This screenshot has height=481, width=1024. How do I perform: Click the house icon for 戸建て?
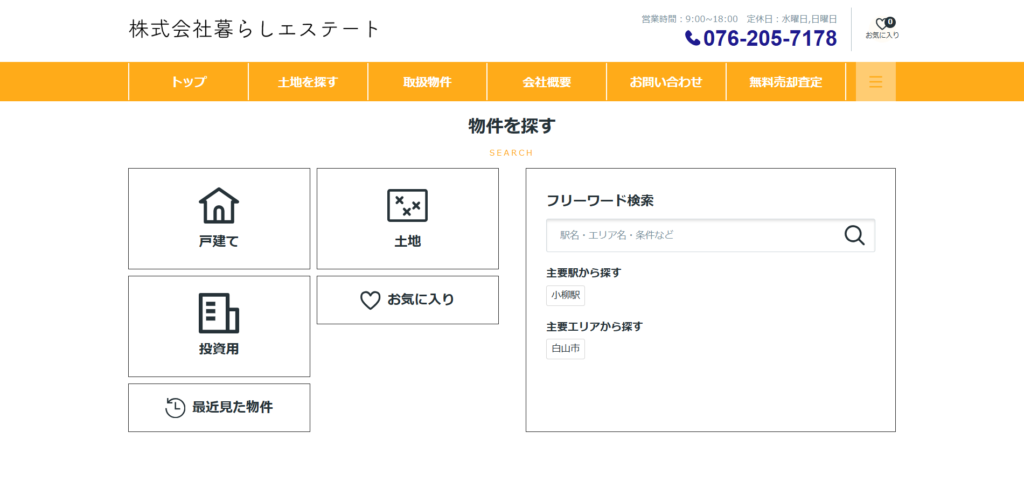pyautogui.click(x=219, y=206)
